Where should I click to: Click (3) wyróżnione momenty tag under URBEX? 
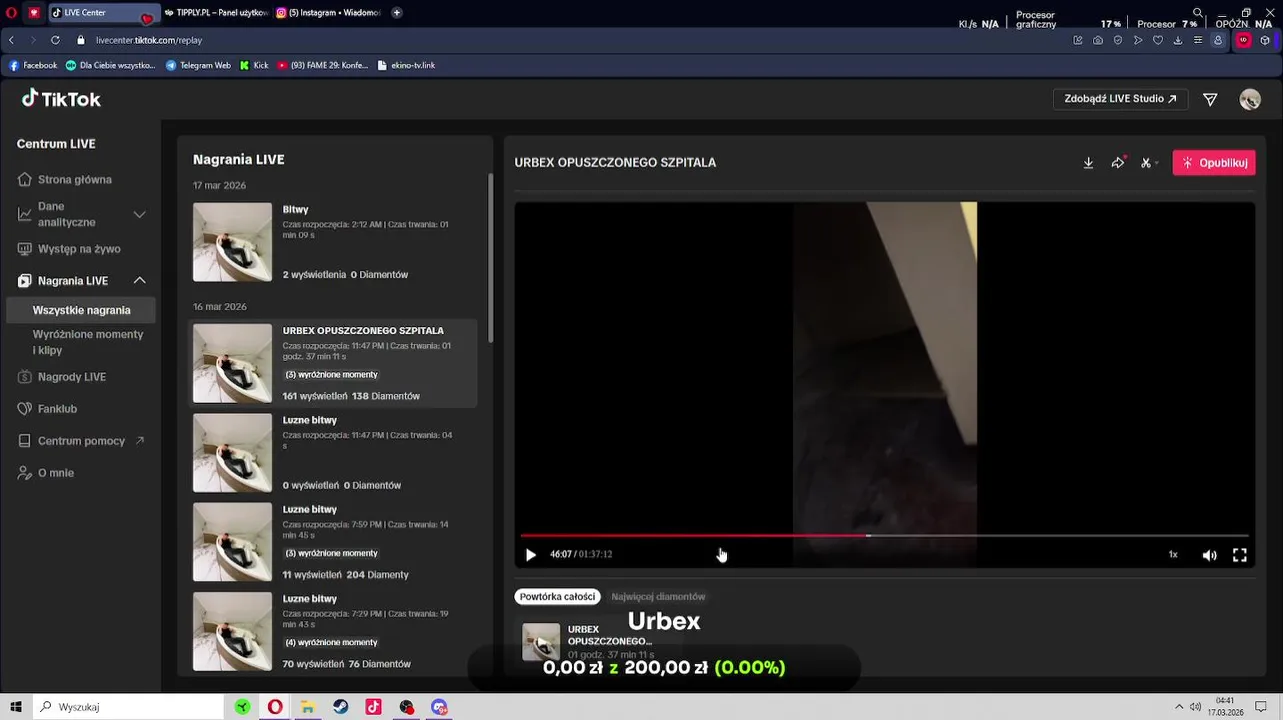[332, 375]
